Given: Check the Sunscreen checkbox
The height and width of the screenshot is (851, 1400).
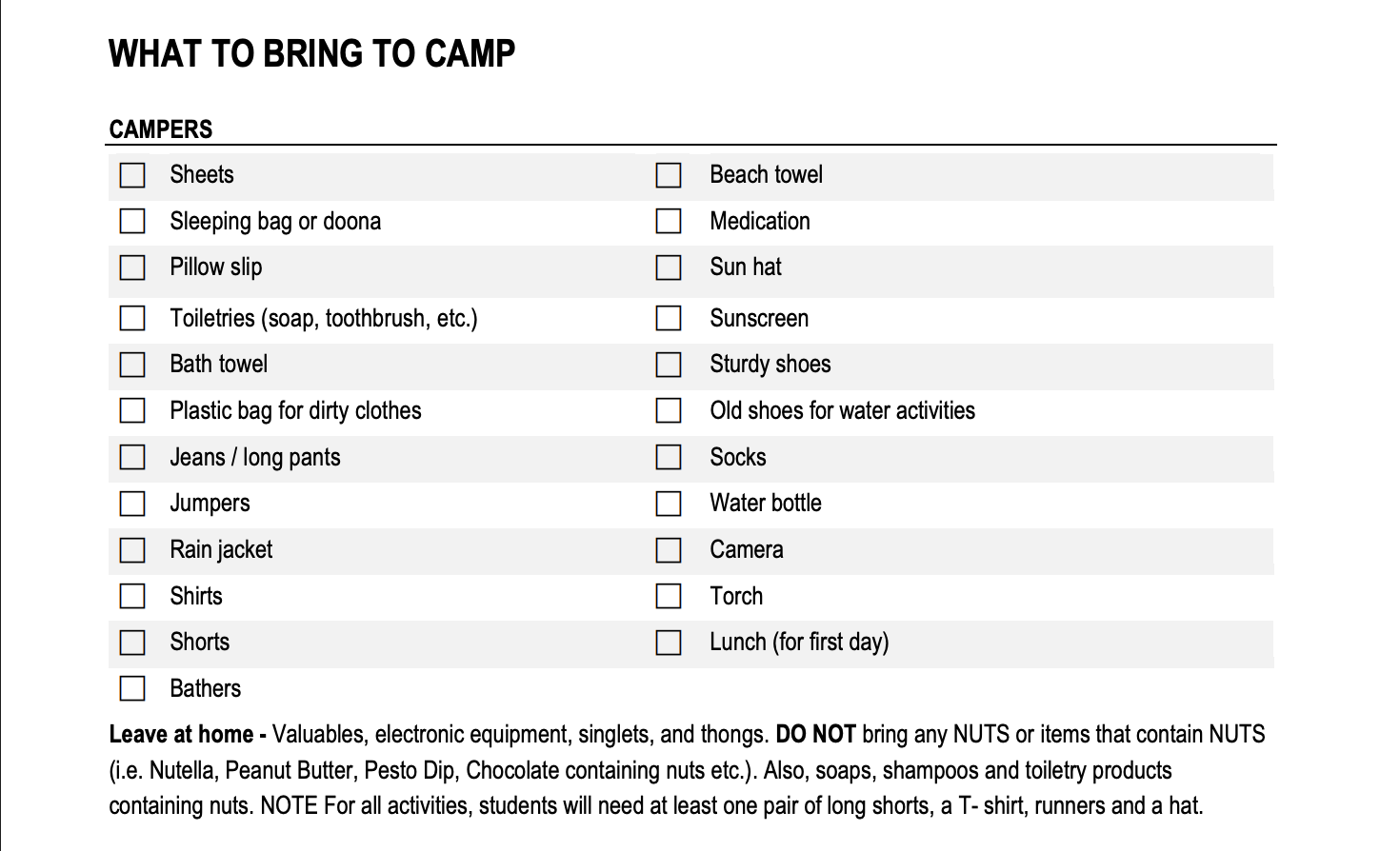Looking at the screenshot, I should [x=669, y=318].
